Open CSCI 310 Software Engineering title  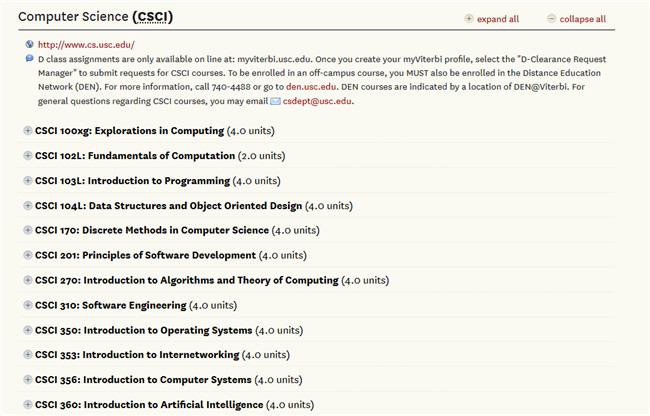(x=110, y=305)
